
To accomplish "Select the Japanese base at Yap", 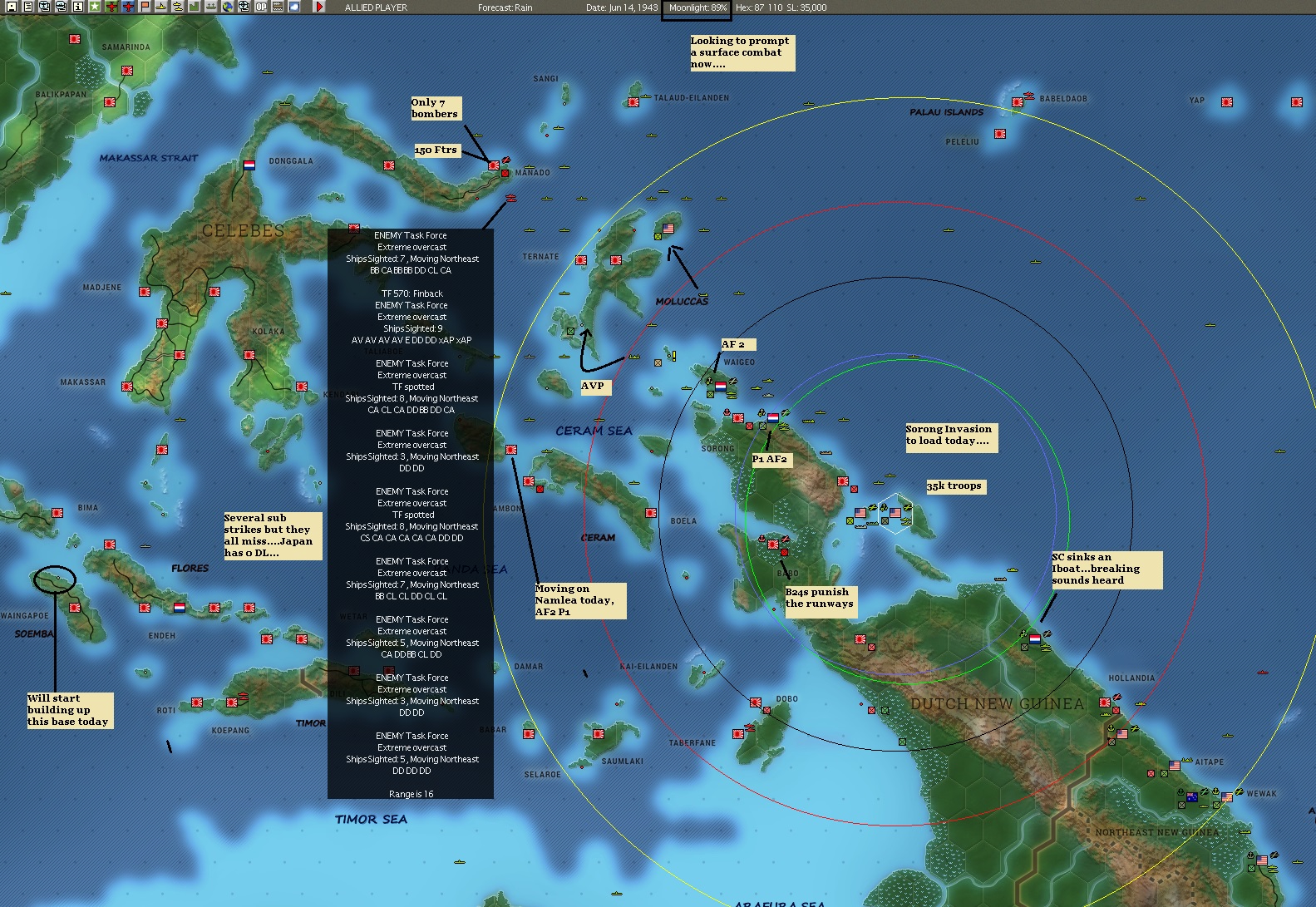I will [1226, 102].
